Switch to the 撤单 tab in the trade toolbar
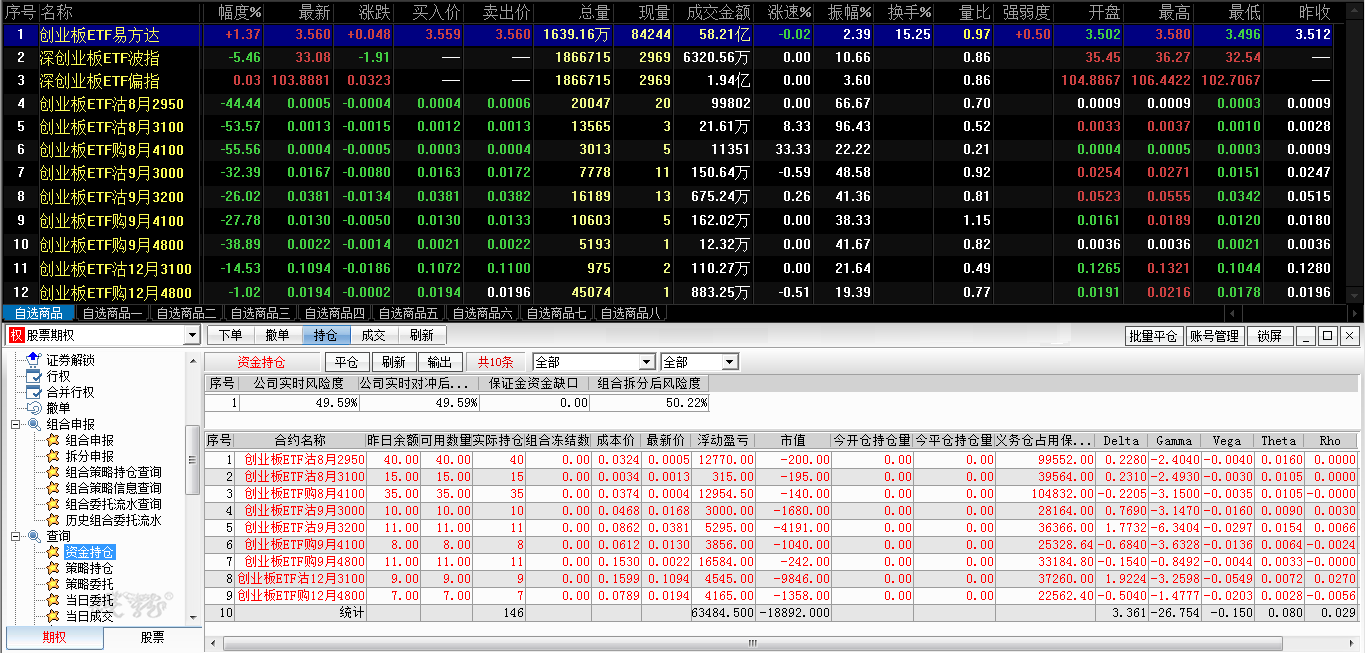This screenshot has height=653, width=1365. click(278, 336)
